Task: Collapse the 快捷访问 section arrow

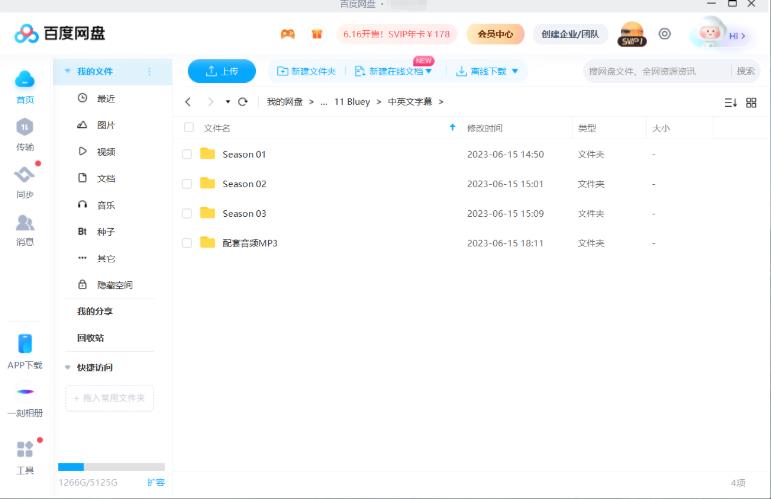Action: coord(67,367)
